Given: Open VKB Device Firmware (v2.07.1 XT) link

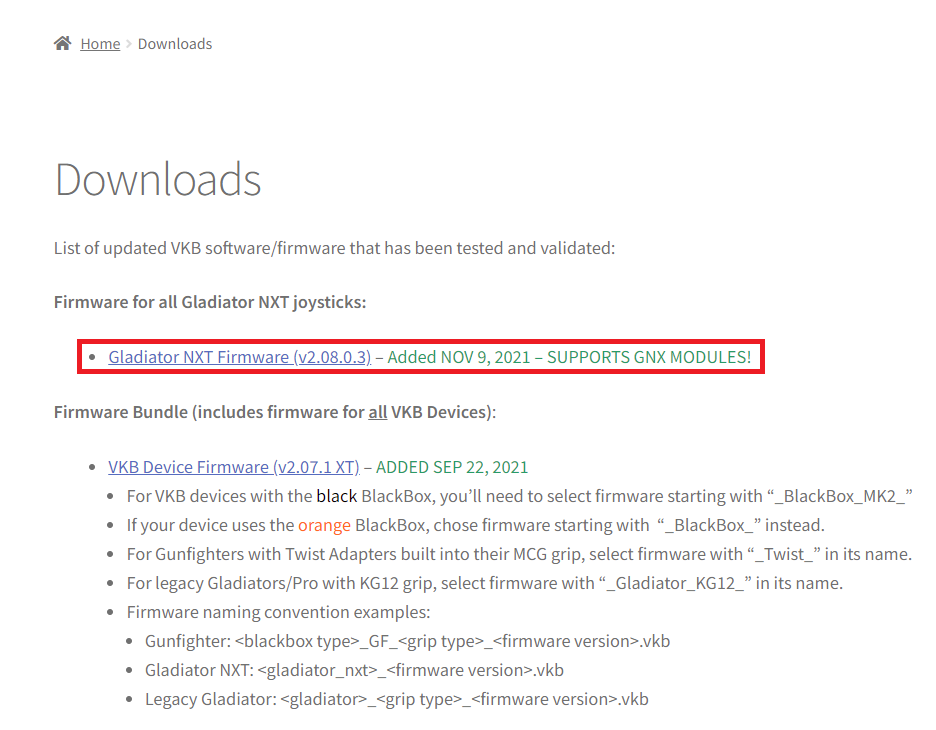Looking at the screenshot, I should click(234, 467).
